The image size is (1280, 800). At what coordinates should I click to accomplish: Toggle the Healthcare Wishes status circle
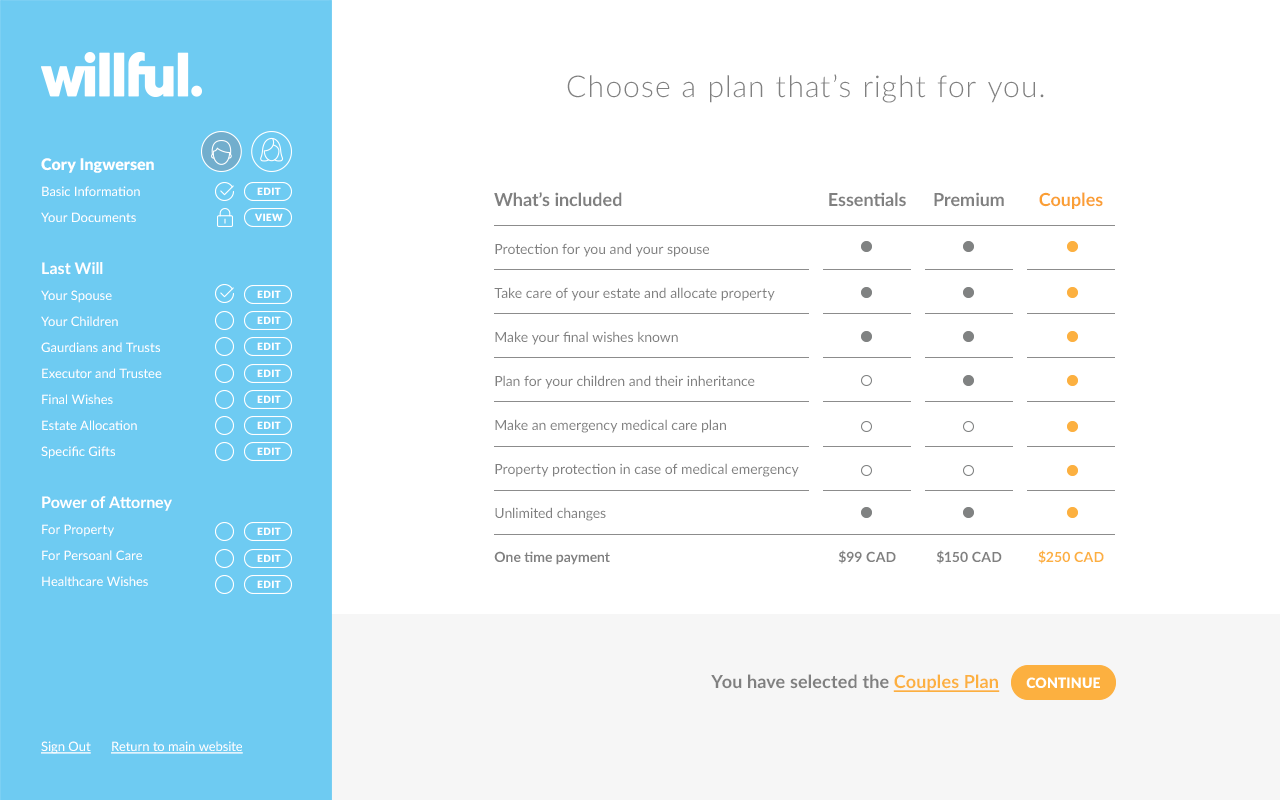tap(225, 584)
